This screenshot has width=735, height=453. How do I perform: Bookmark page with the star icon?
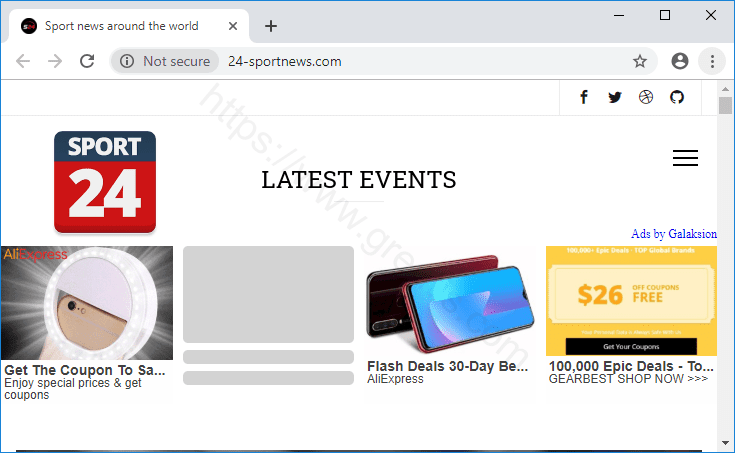640,61
